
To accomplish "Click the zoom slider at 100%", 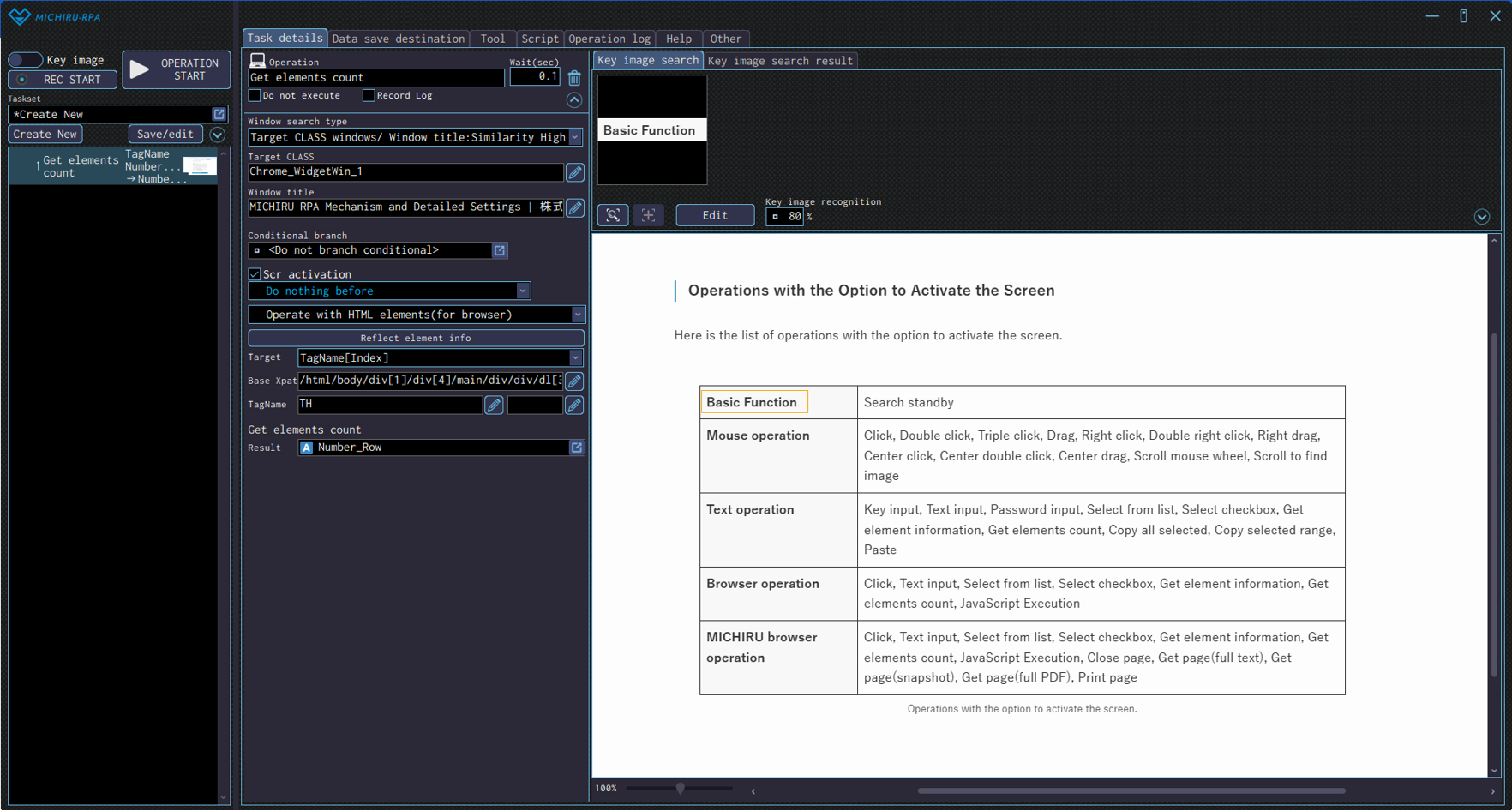I will pos(680,789).
